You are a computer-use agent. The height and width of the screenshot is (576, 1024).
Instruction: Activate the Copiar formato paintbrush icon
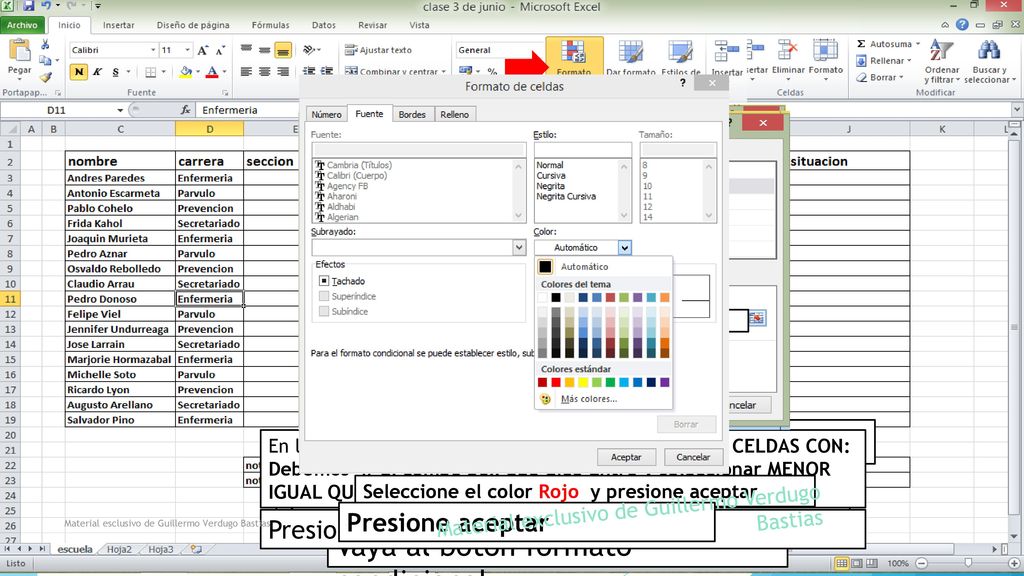click(44, 76)
